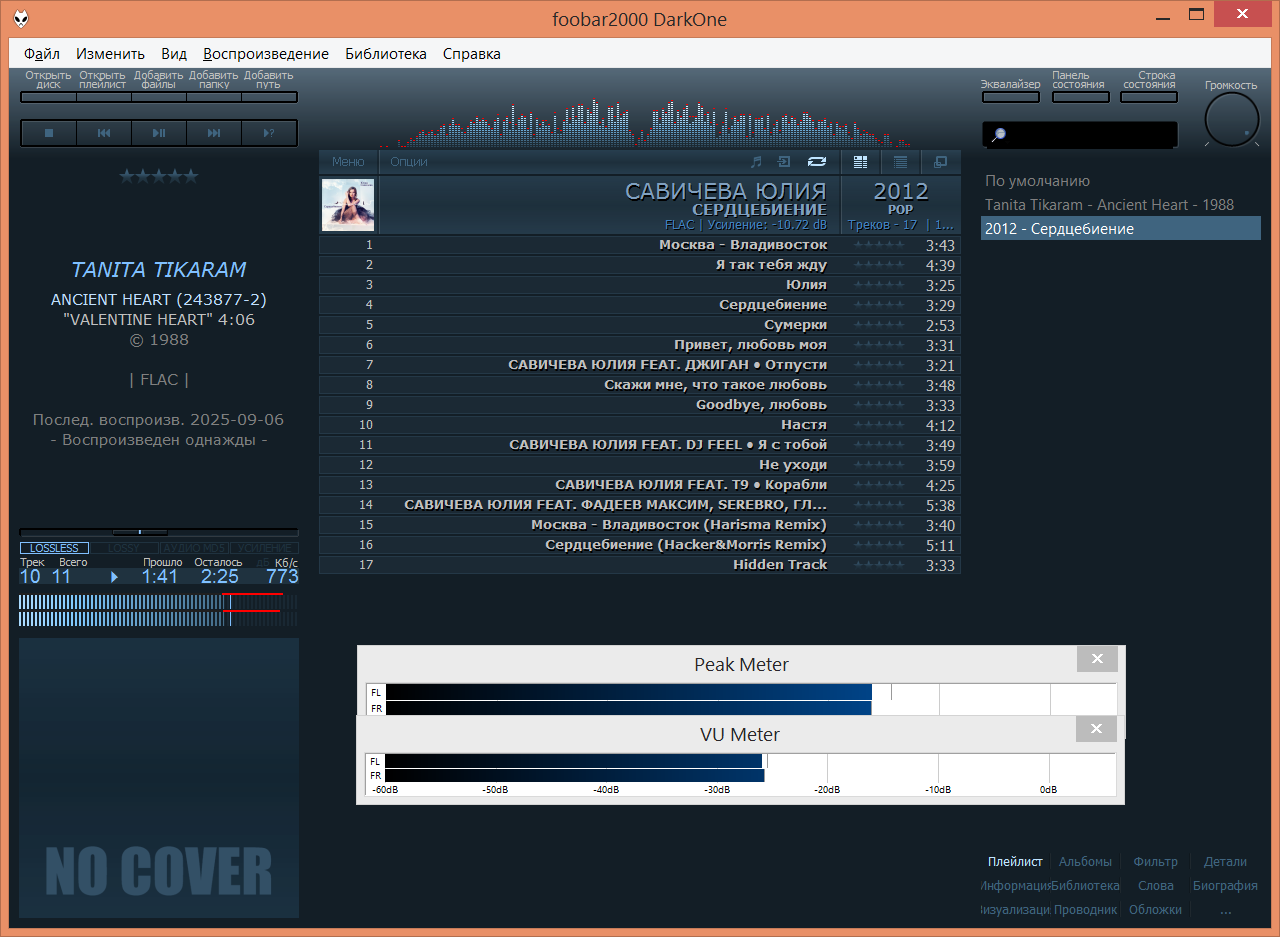
Task: Click the Открыть плейлист button
Action: click(x=103, y=97)
